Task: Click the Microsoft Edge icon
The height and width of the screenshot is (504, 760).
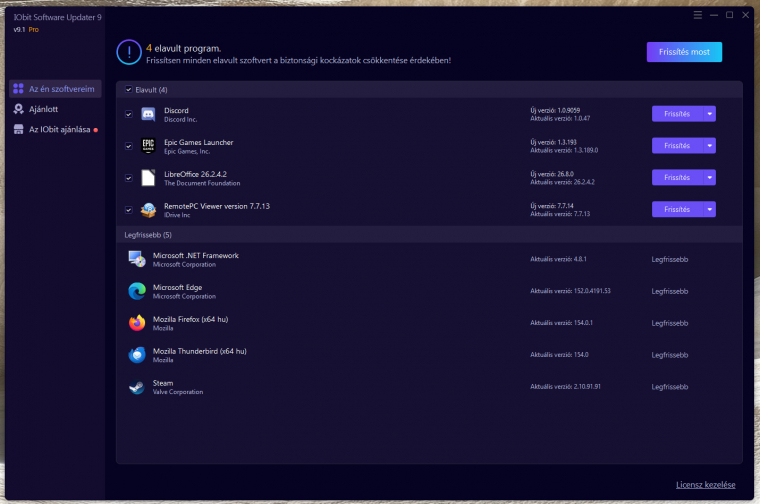Action: [x=137, y=291]
